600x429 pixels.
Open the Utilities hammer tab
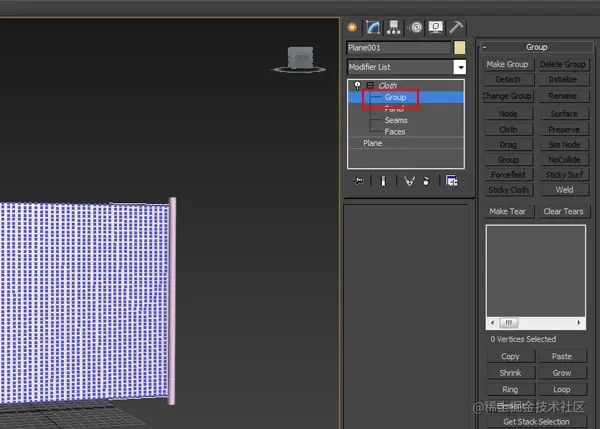[456, 27]
